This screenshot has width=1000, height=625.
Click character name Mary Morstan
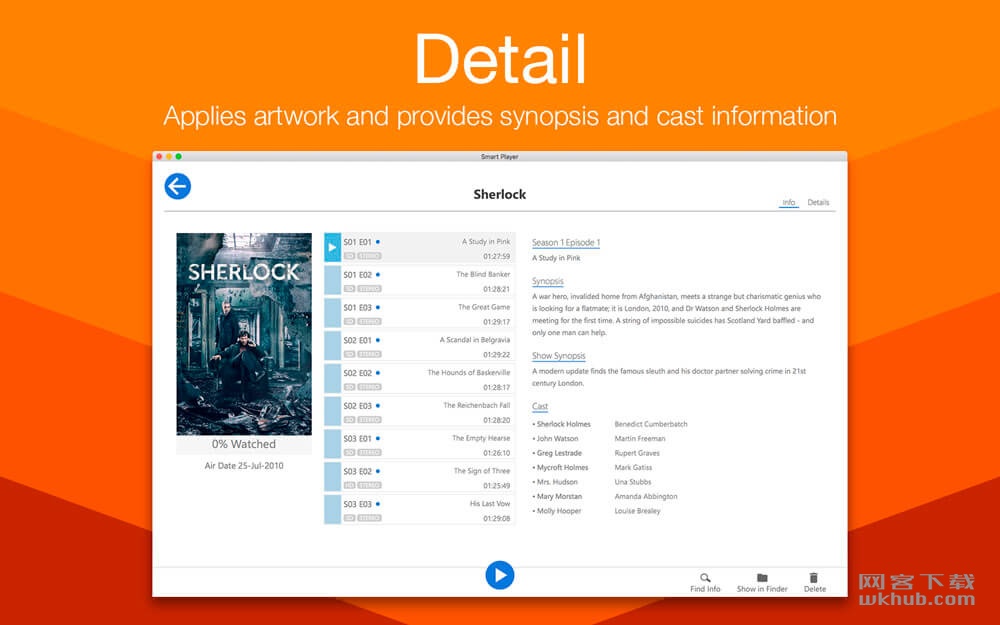point(559,496)
